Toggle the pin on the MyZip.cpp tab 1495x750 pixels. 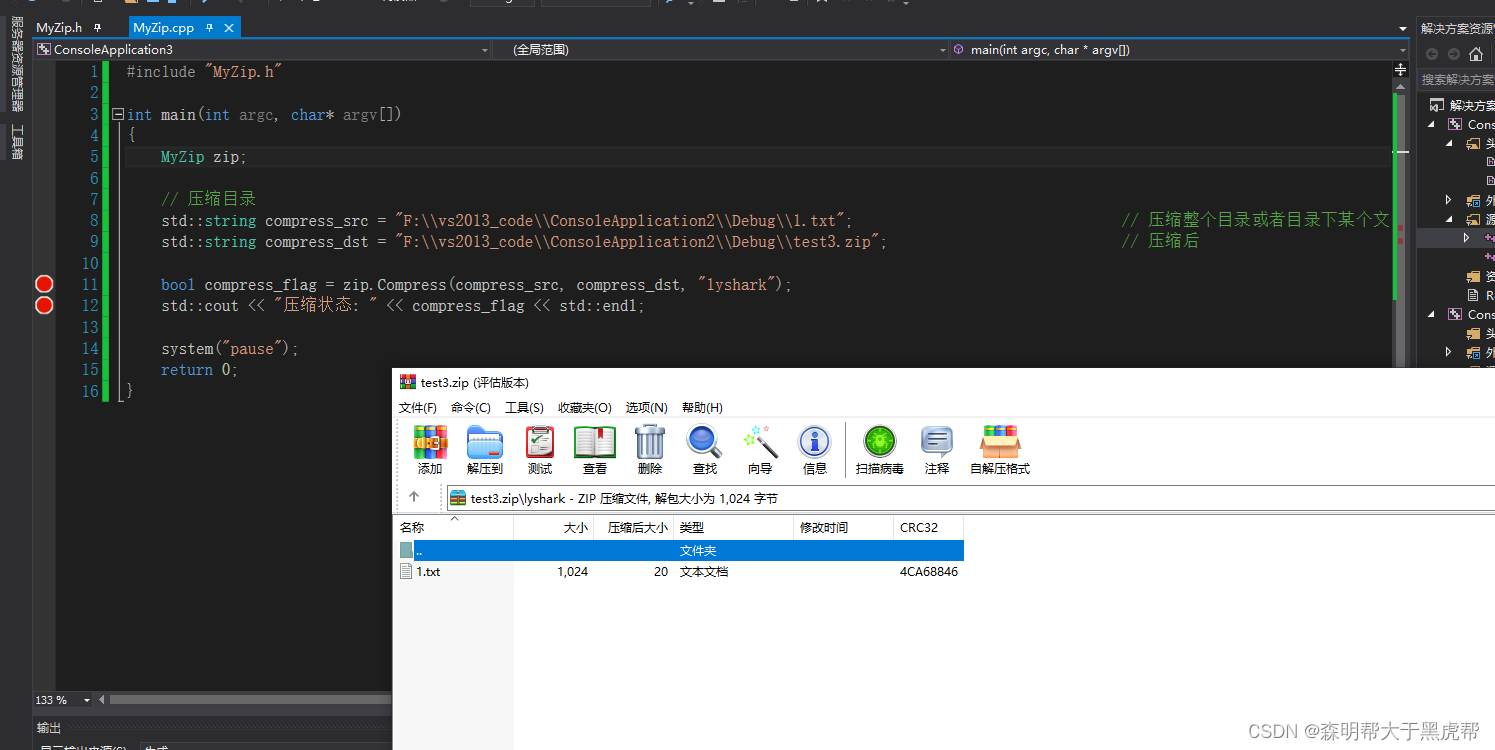point(210,28)
